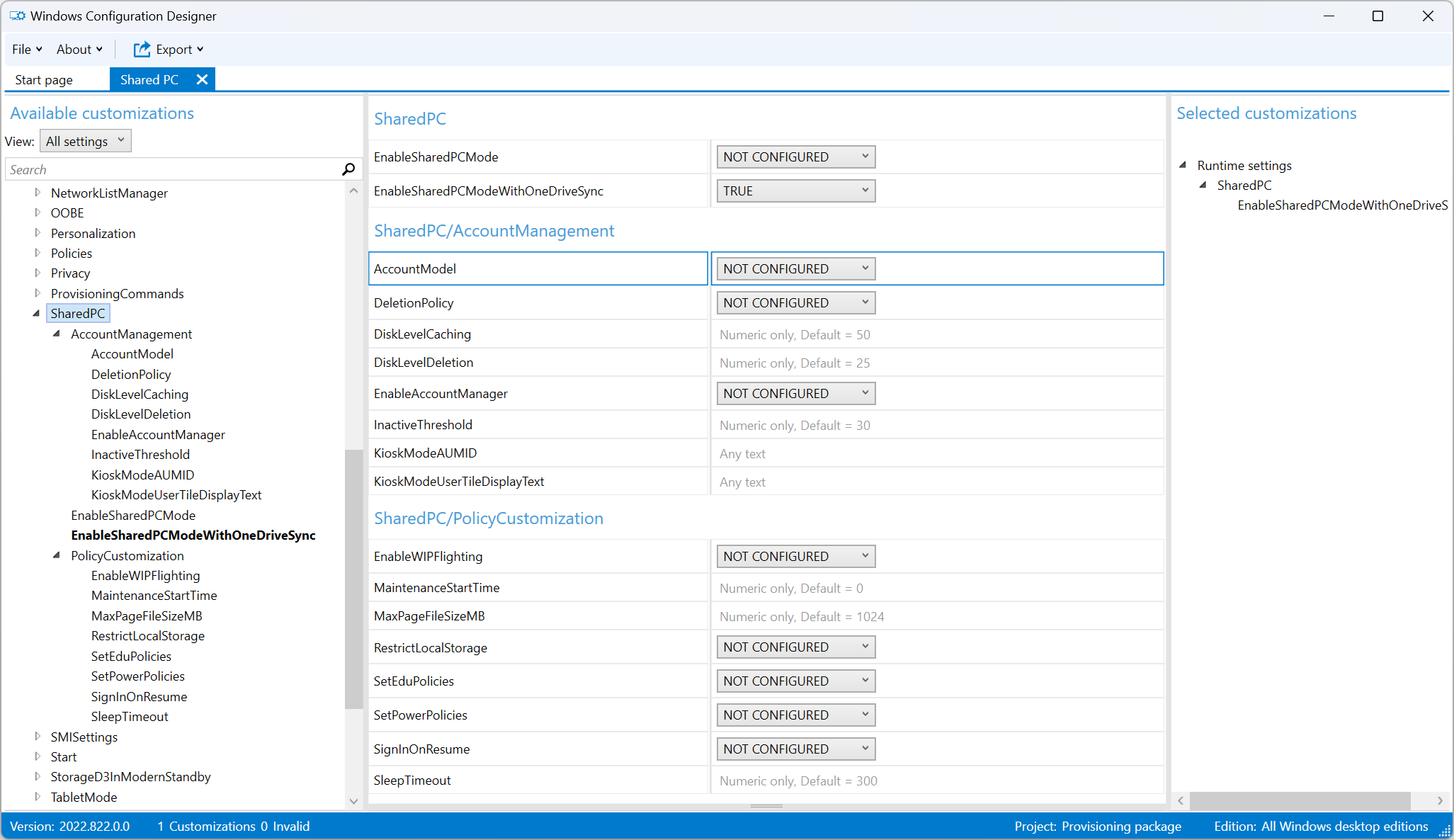The height and width of the screenshot is (840, 1454).
Task: Expand the Policies tree node
Action: tap(38, 253)
